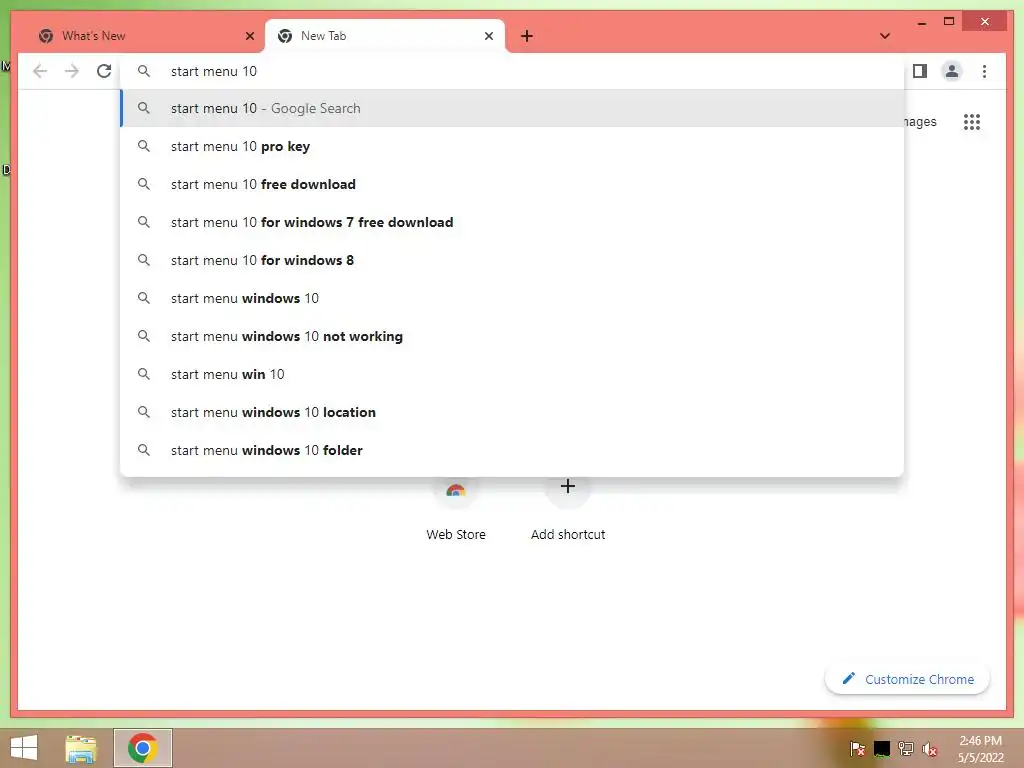The width and height of the screenshot is (1024, 768).
Task: Open a new tab with plus icon
Action: point(527,36)
